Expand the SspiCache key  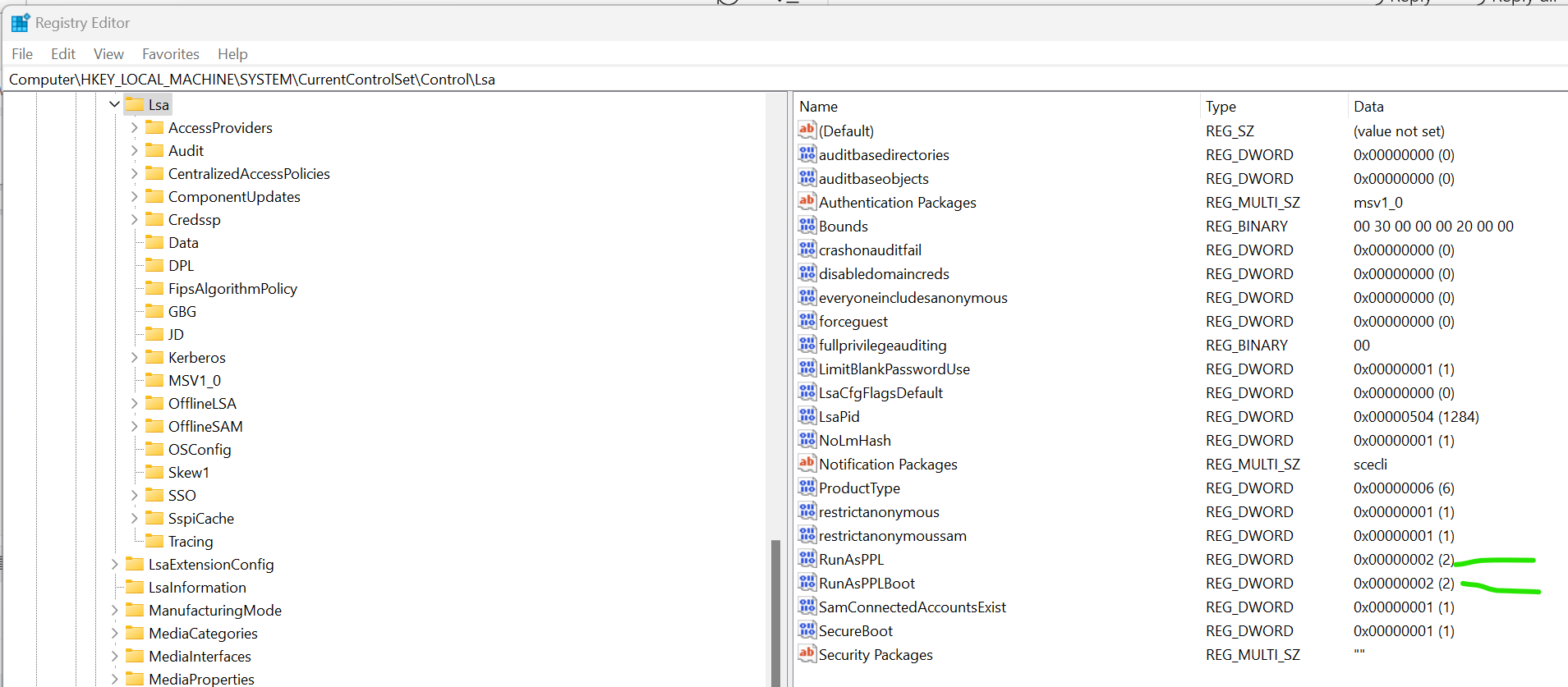point(134,518)
